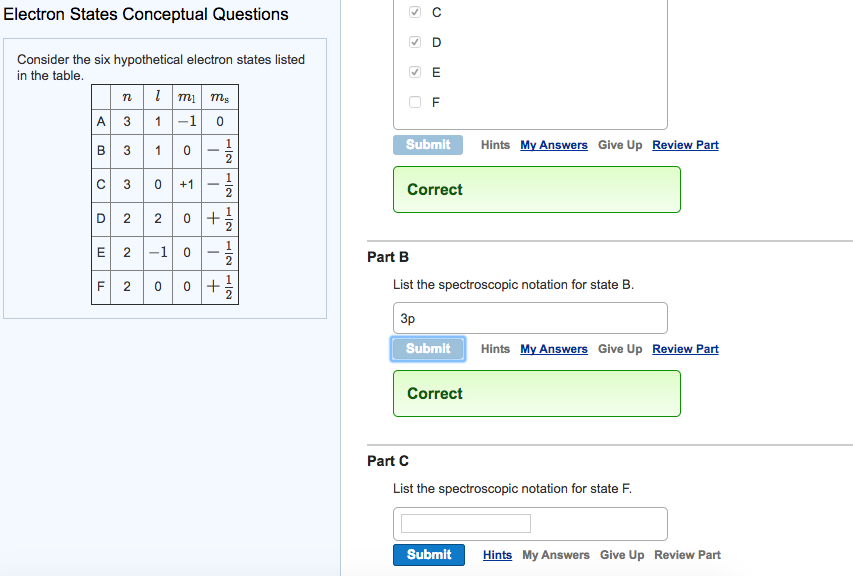Image resolution: width=853 pixels, height=576 pixels.
Task: View Hints for Part B
Action: click(496, 349)
